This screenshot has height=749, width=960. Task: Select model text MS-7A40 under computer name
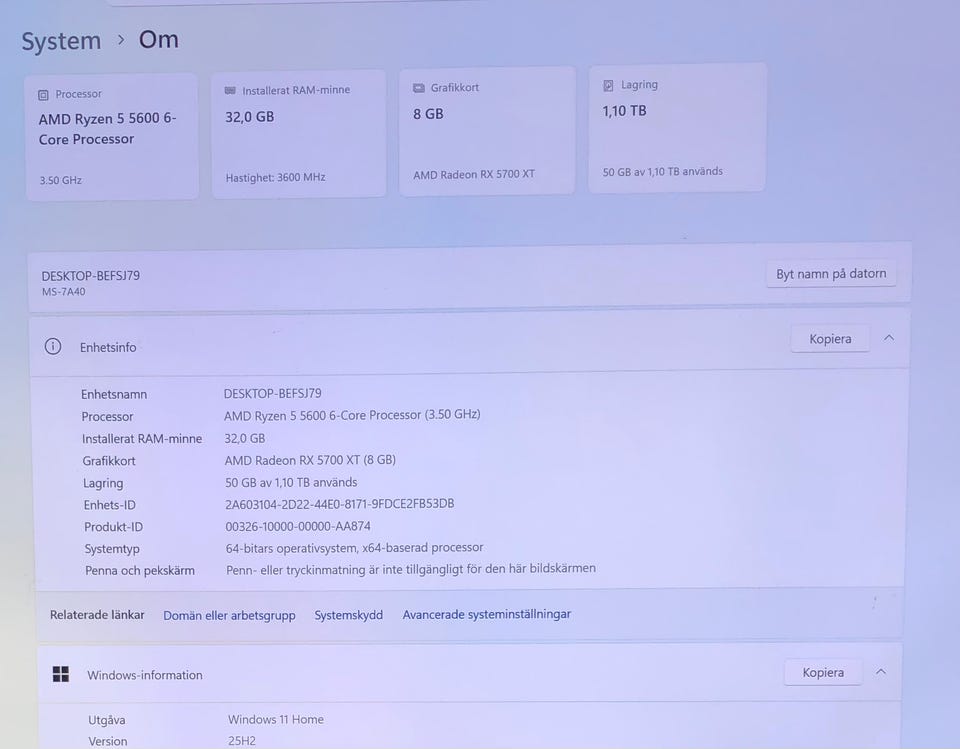64,292
